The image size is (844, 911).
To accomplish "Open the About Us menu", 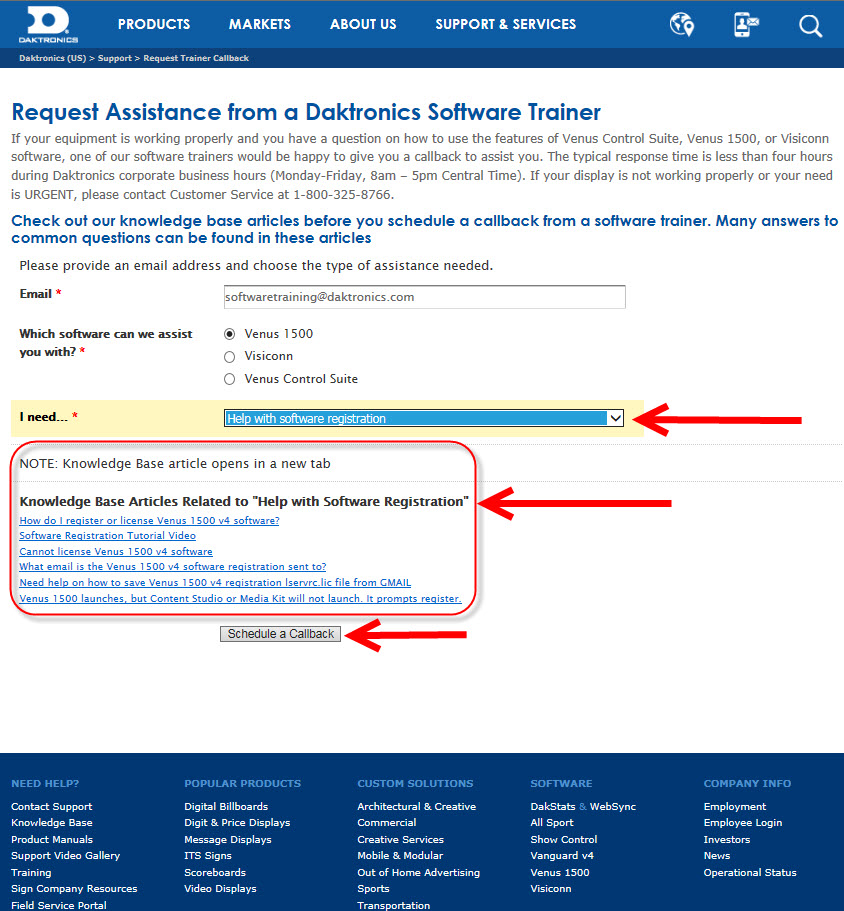I will [363, 24].
